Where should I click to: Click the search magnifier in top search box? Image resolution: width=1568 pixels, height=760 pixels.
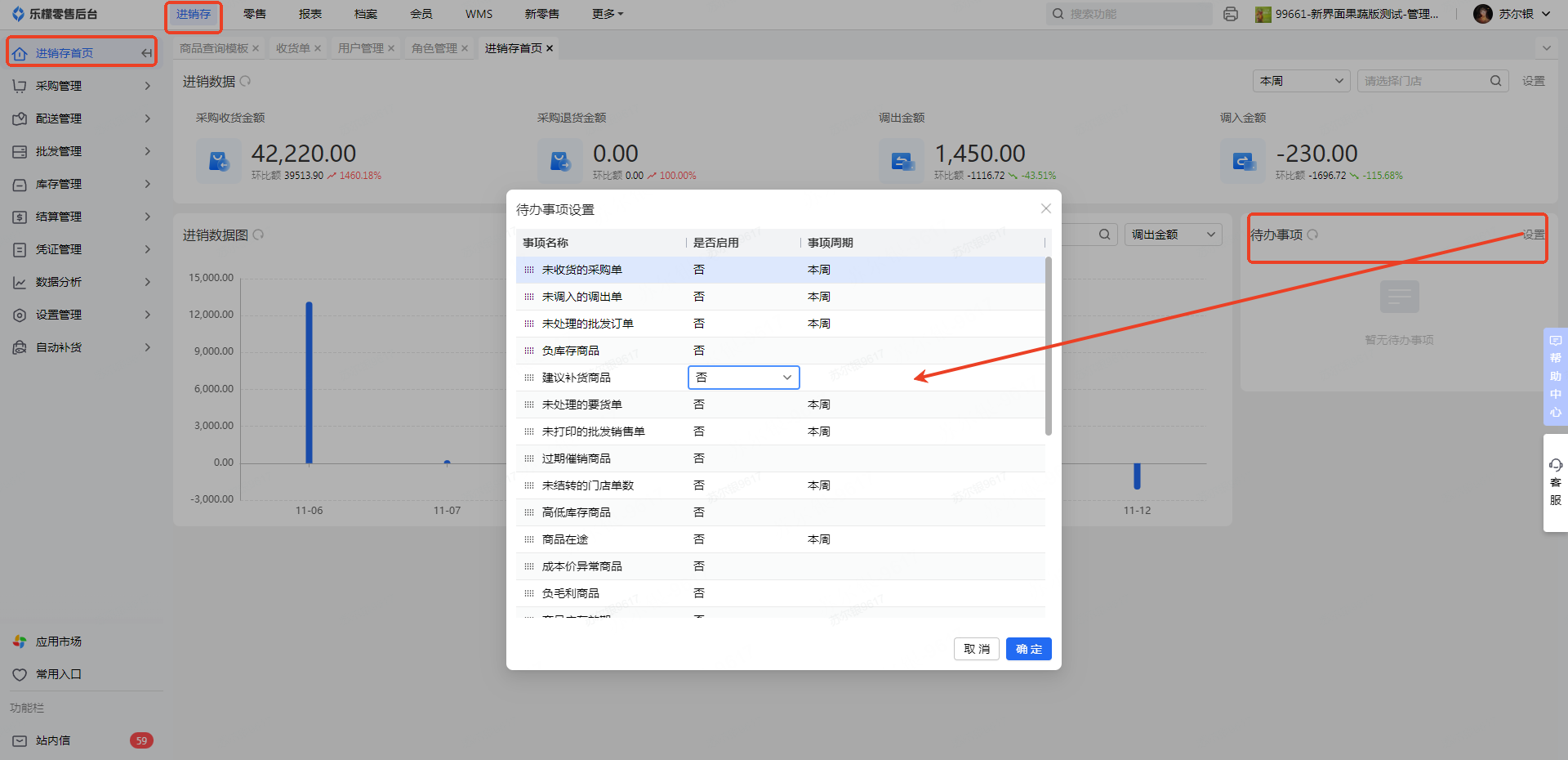(x=1058, y=14)
